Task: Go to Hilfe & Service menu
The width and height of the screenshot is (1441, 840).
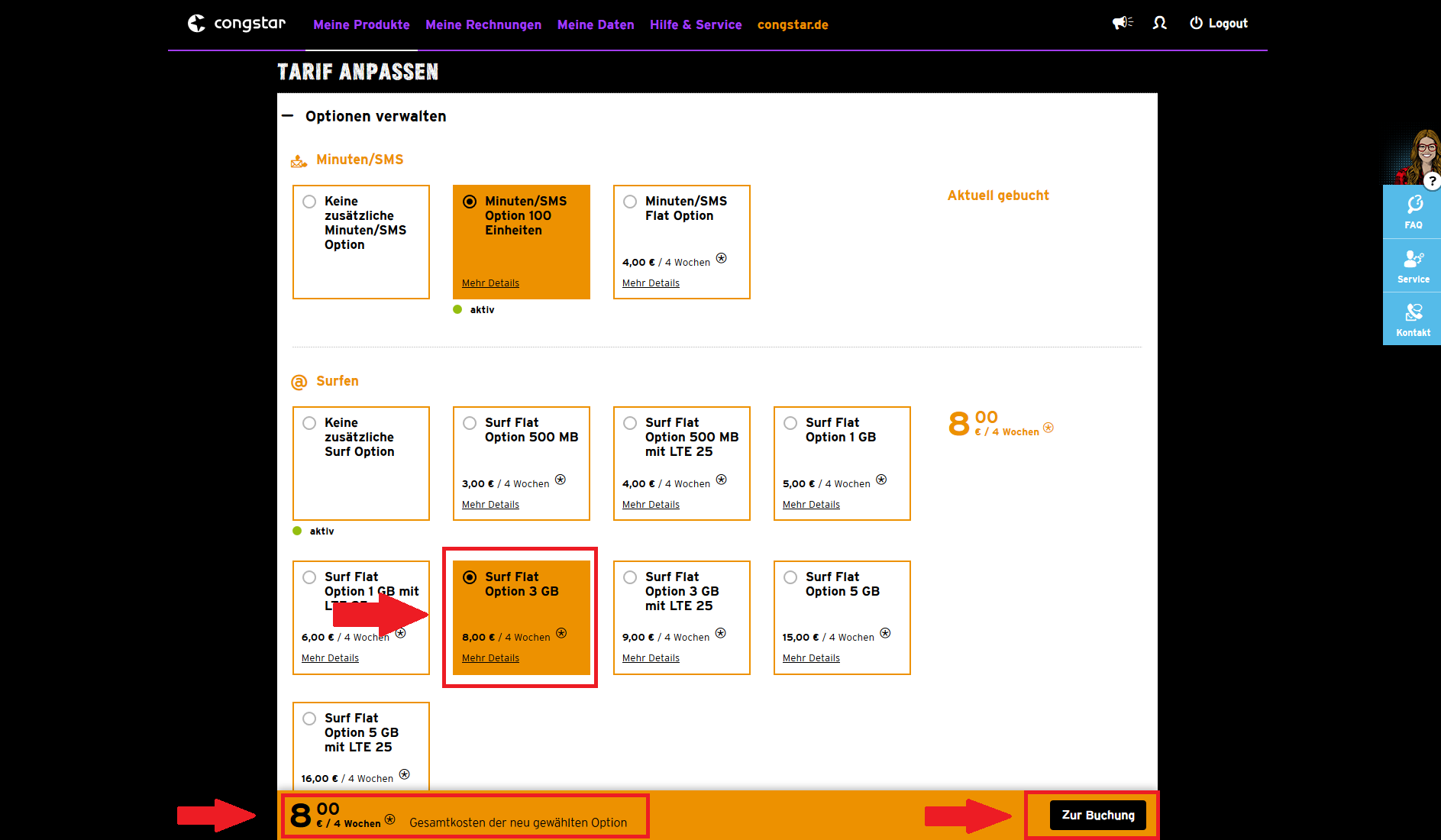Action: (x=696, y=24)
